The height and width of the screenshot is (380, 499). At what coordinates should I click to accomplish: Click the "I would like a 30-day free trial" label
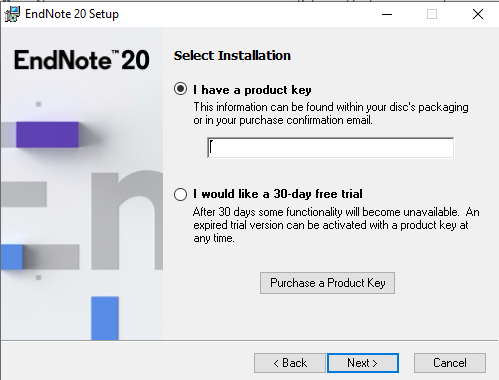tap(278, 194)
